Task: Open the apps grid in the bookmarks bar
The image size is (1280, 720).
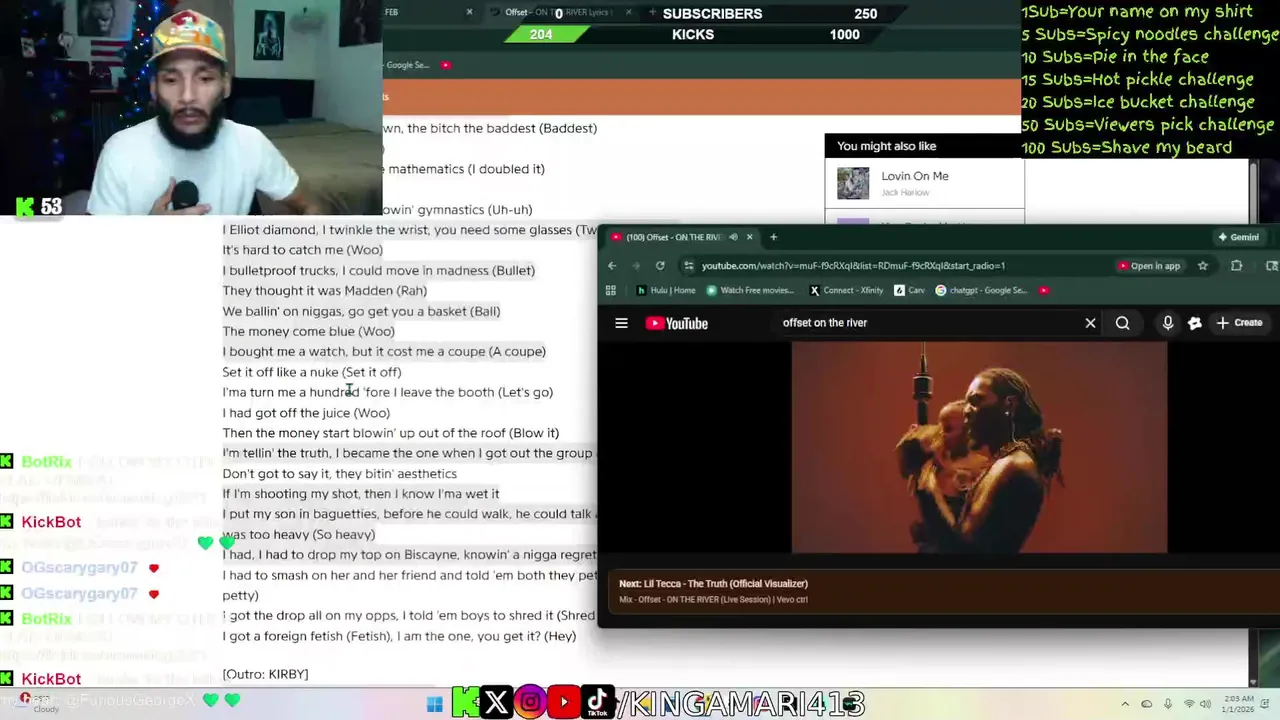Action: [x=611, y=290]
